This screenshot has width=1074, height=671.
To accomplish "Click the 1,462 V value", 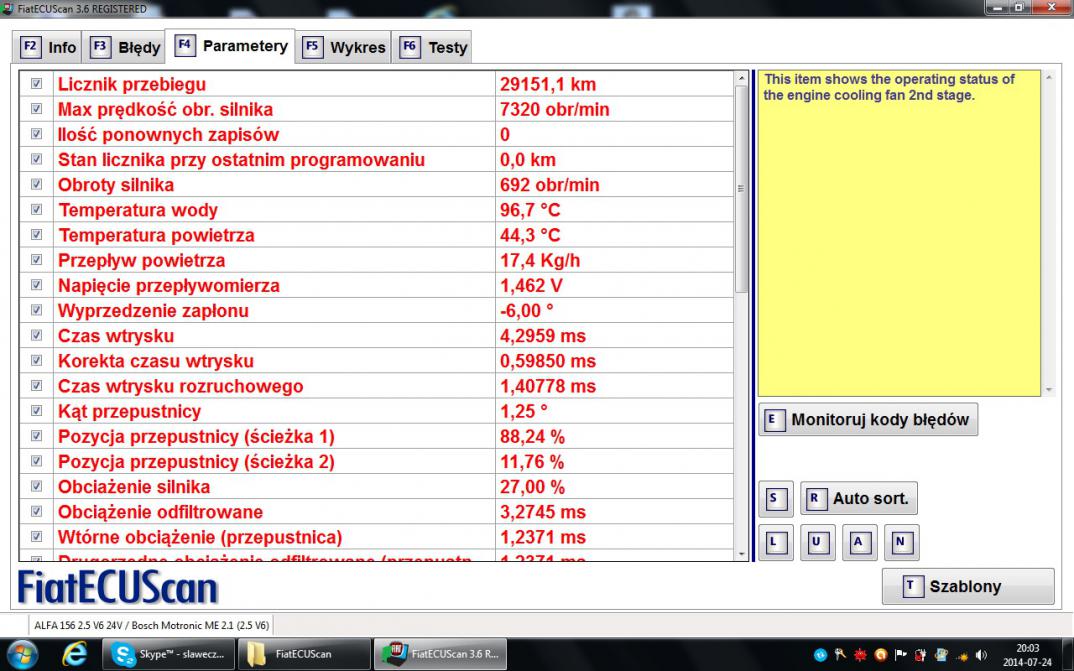I will (534, 286).
